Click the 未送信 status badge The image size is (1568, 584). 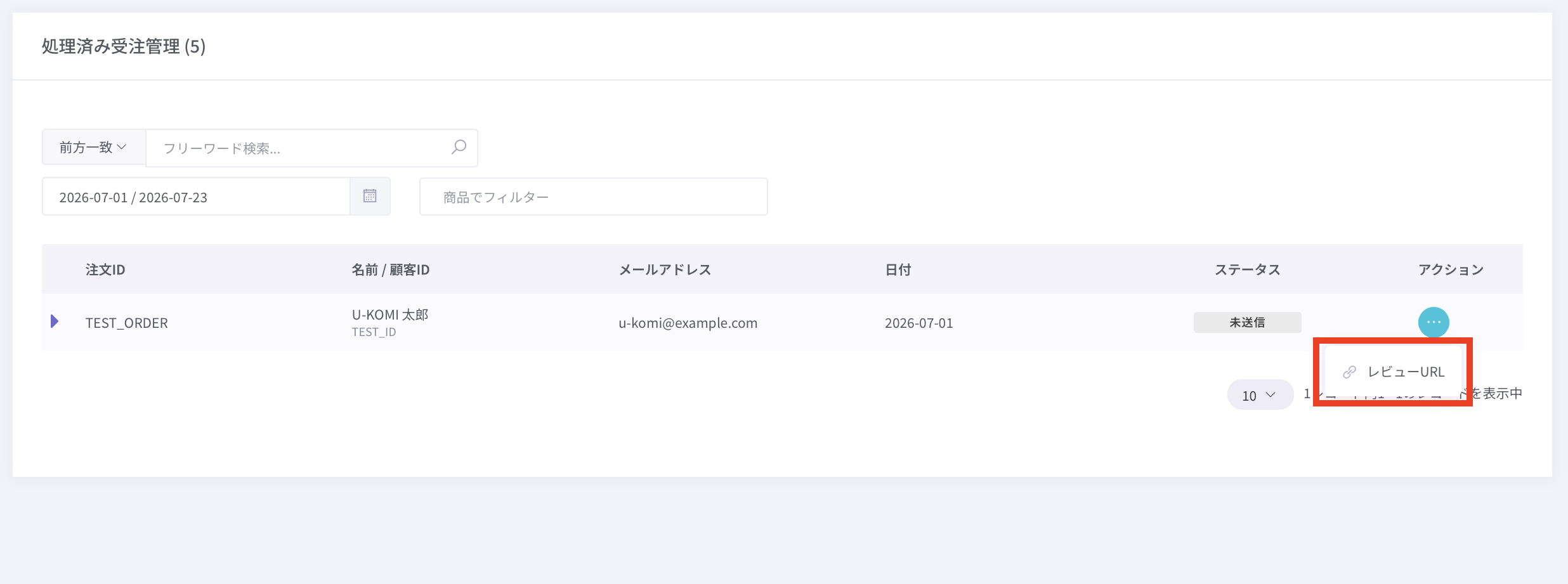click(x=1247, y=322)
